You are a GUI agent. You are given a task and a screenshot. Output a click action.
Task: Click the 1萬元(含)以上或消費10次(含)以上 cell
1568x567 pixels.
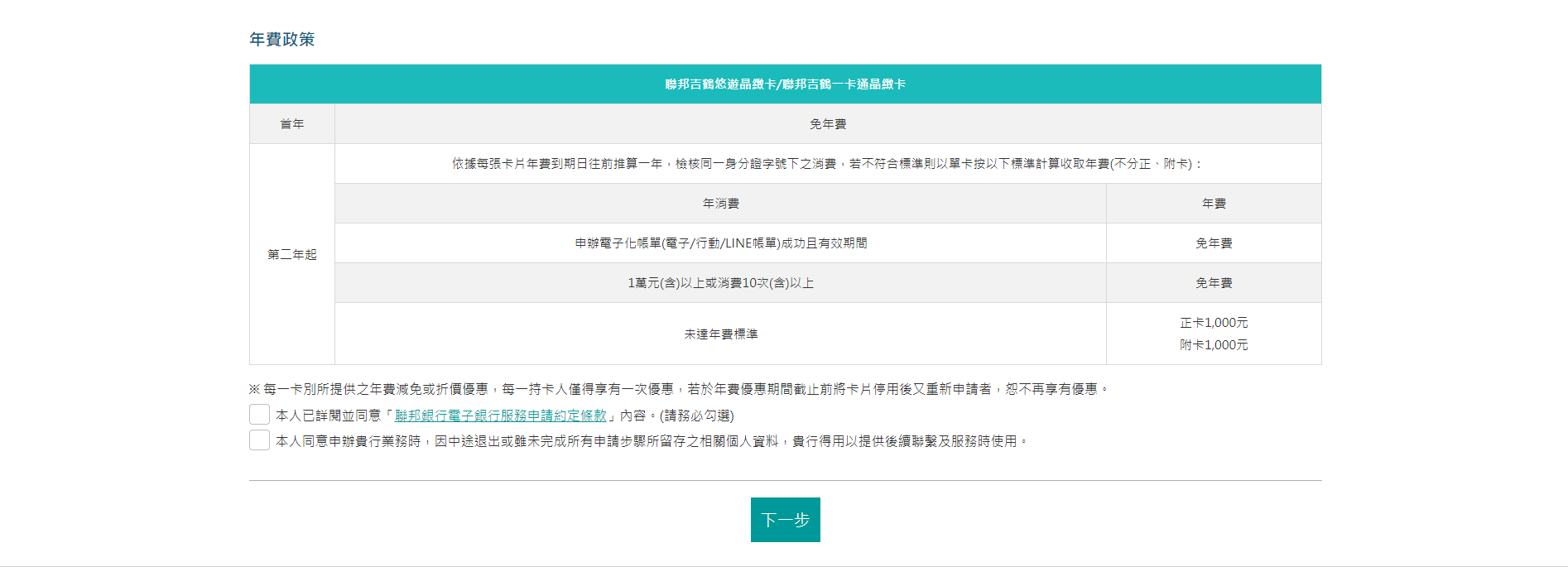click(x=721, y=283)
